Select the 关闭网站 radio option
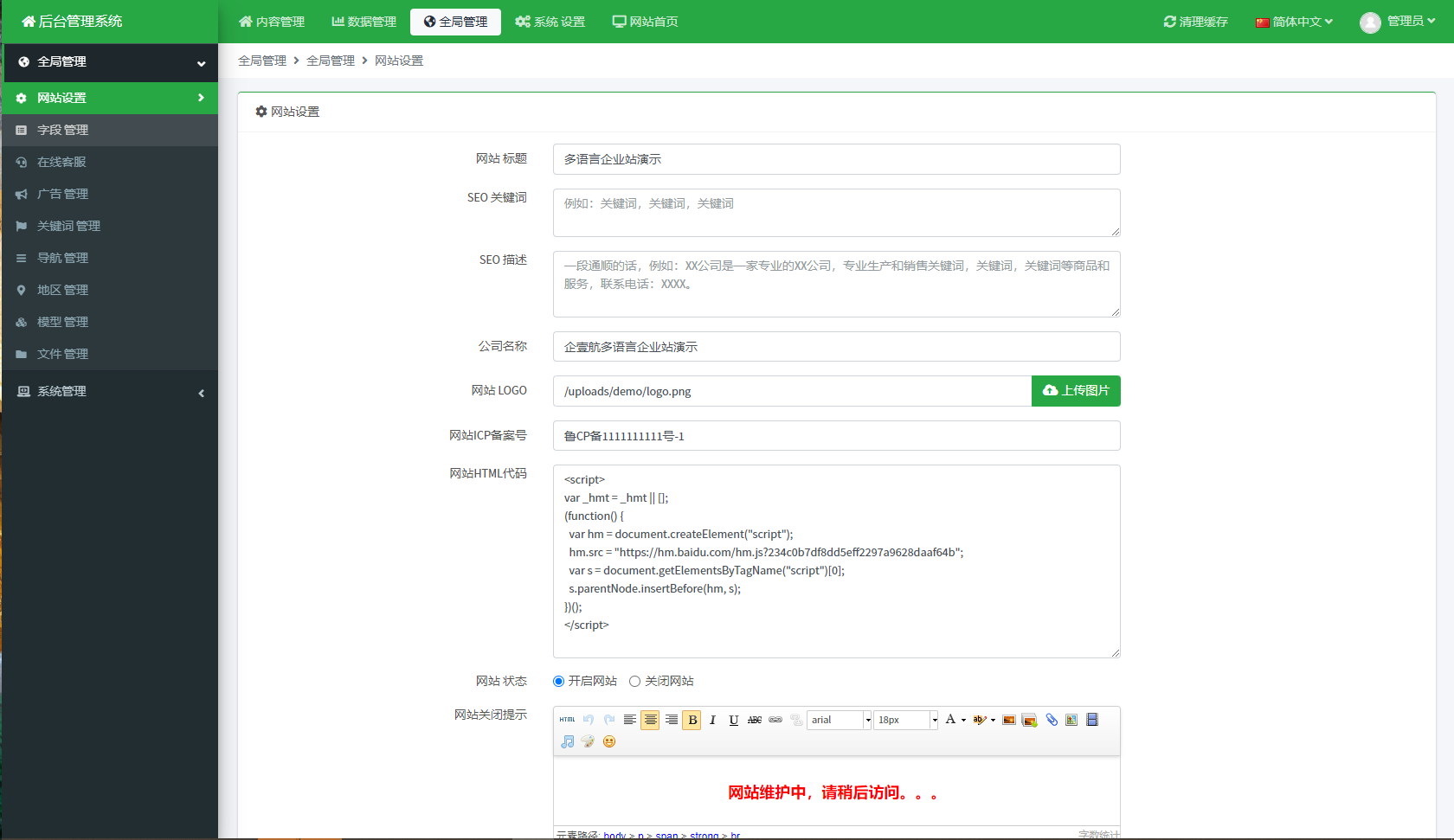The height and width of the screenshot is (840, 1454). (634, 682)
